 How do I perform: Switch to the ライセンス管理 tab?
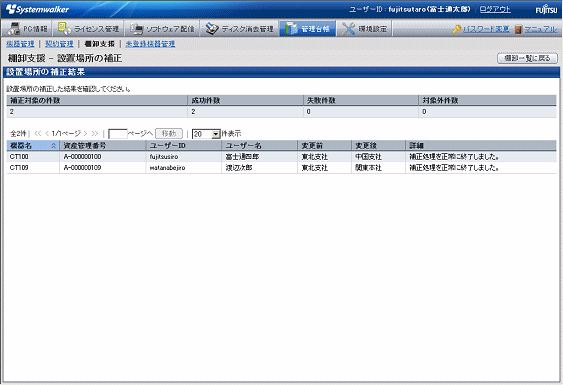[88, 29]
